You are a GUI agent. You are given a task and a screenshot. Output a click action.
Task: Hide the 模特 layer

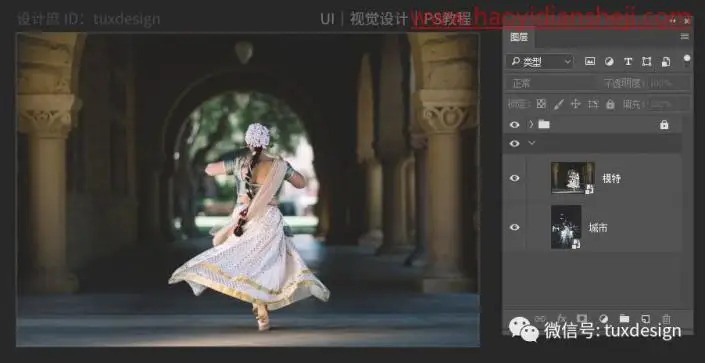coord(515,178)
